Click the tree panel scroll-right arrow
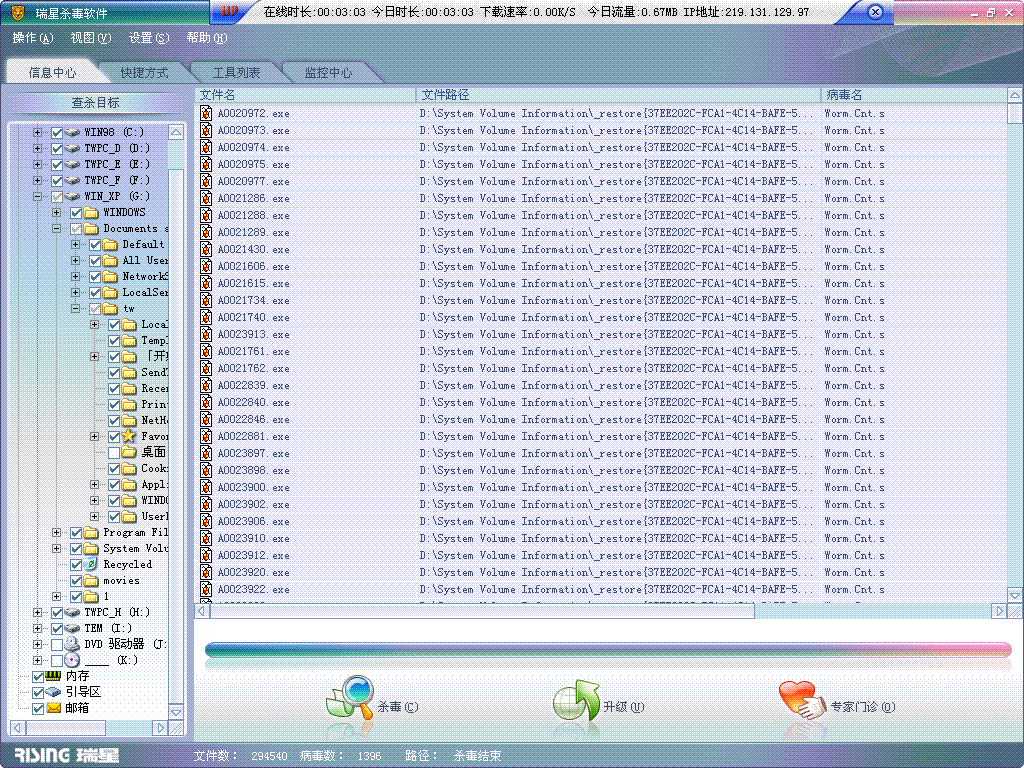 point(161,728)
